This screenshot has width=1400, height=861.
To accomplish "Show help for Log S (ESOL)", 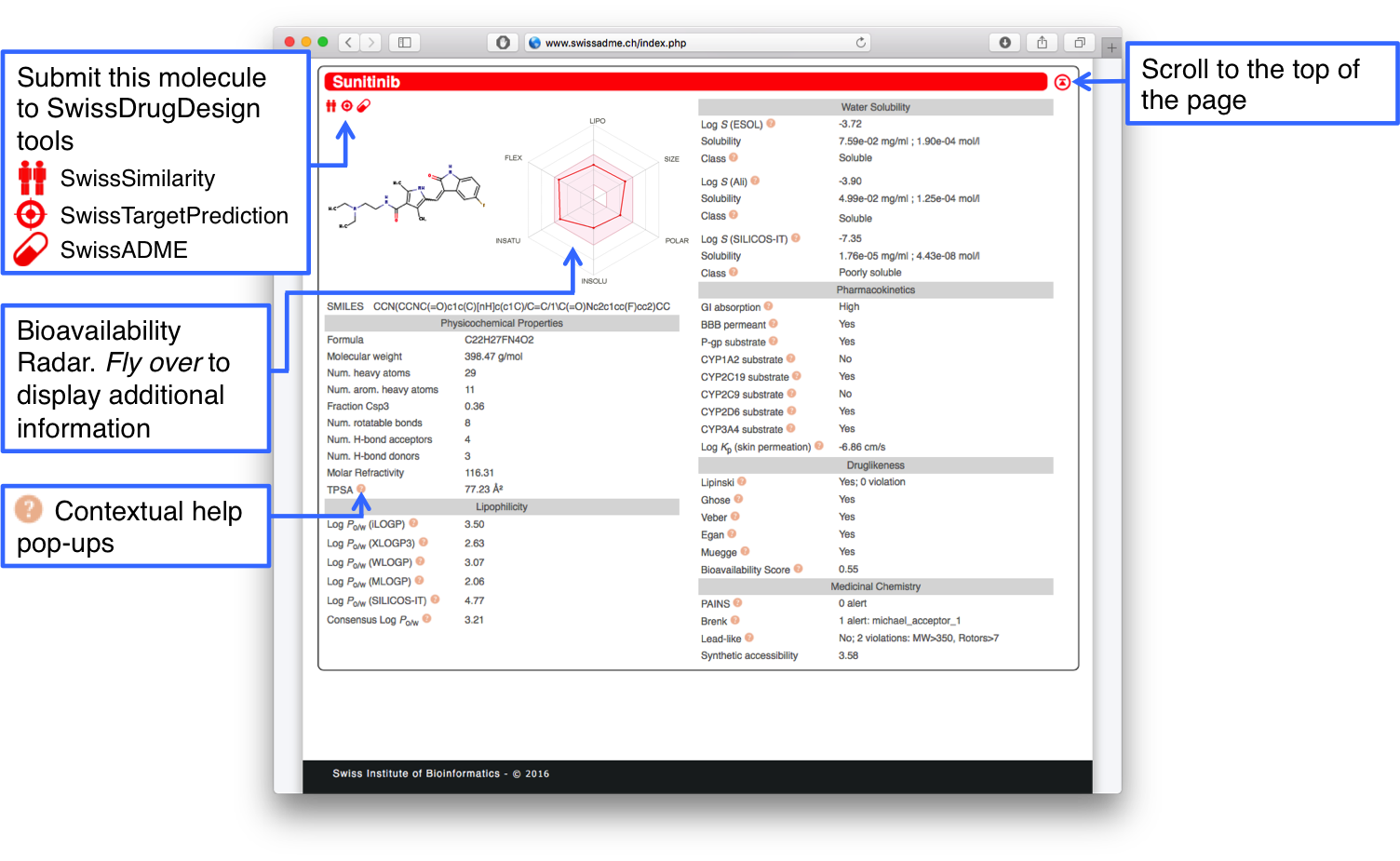I will point(771,124).
